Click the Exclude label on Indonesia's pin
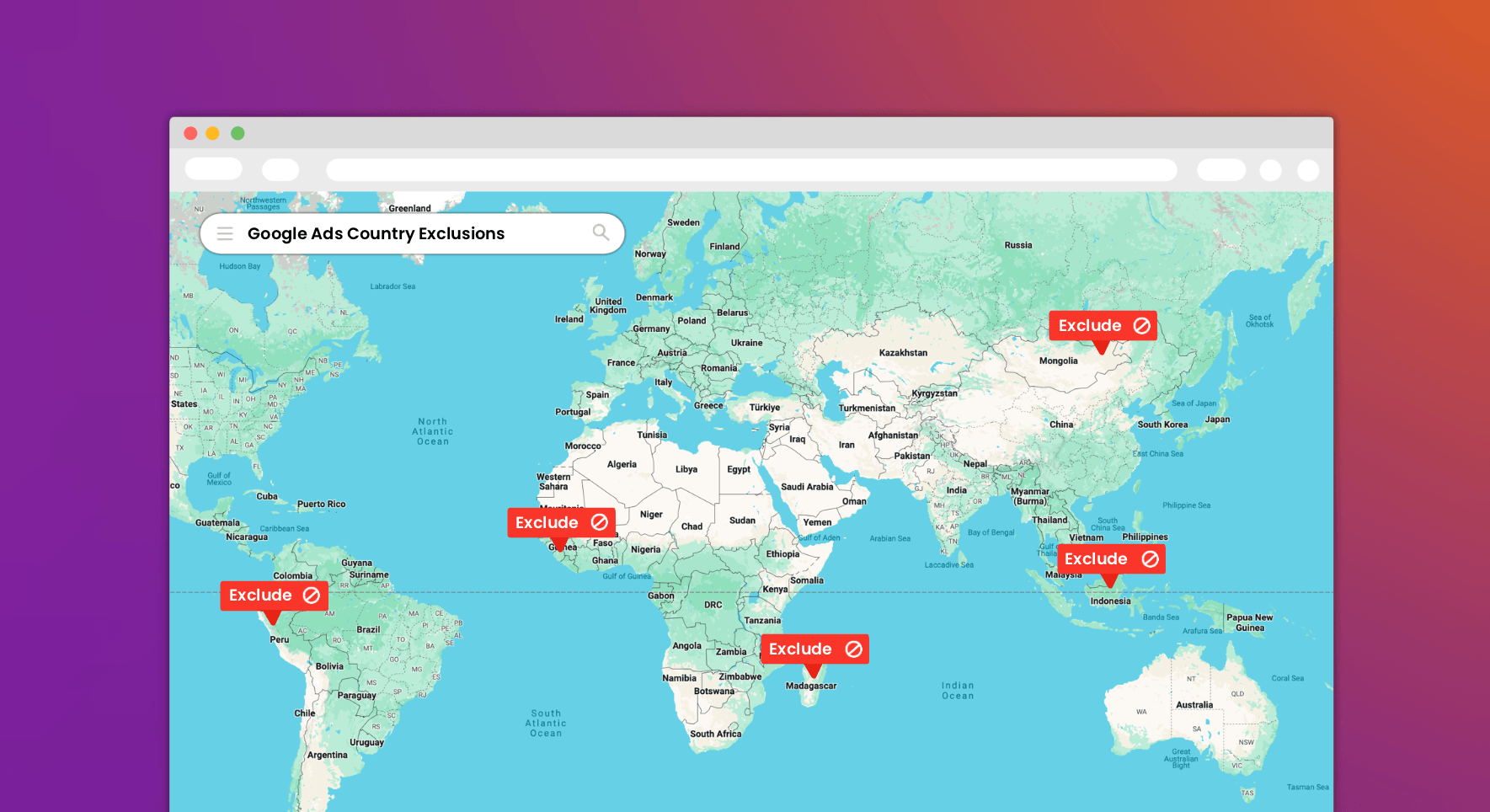Image resolution: width=1490 pixels, height=812 pixels. 1096,558
